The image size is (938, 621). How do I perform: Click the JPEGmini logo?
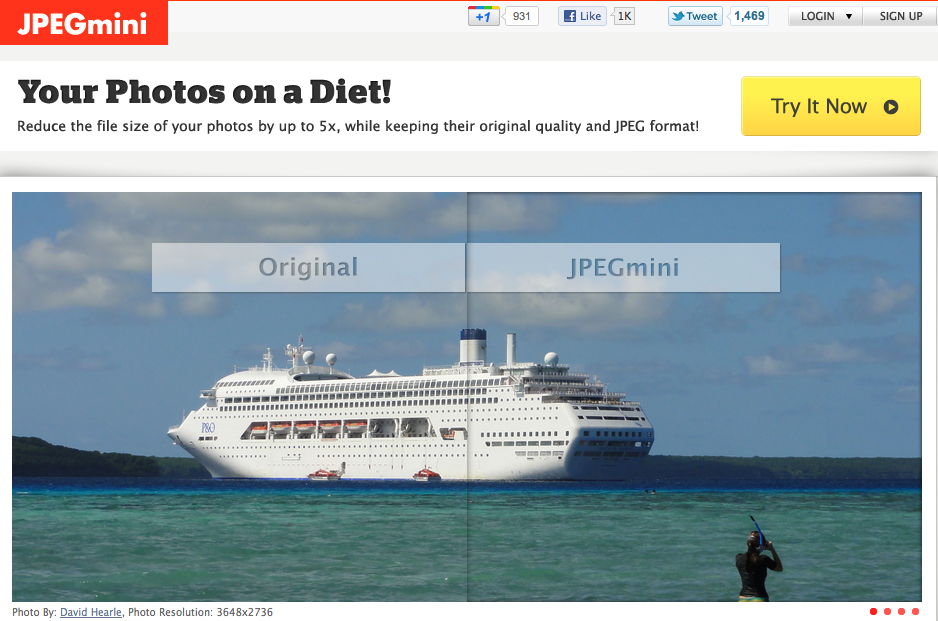click(x=83, y=23)
